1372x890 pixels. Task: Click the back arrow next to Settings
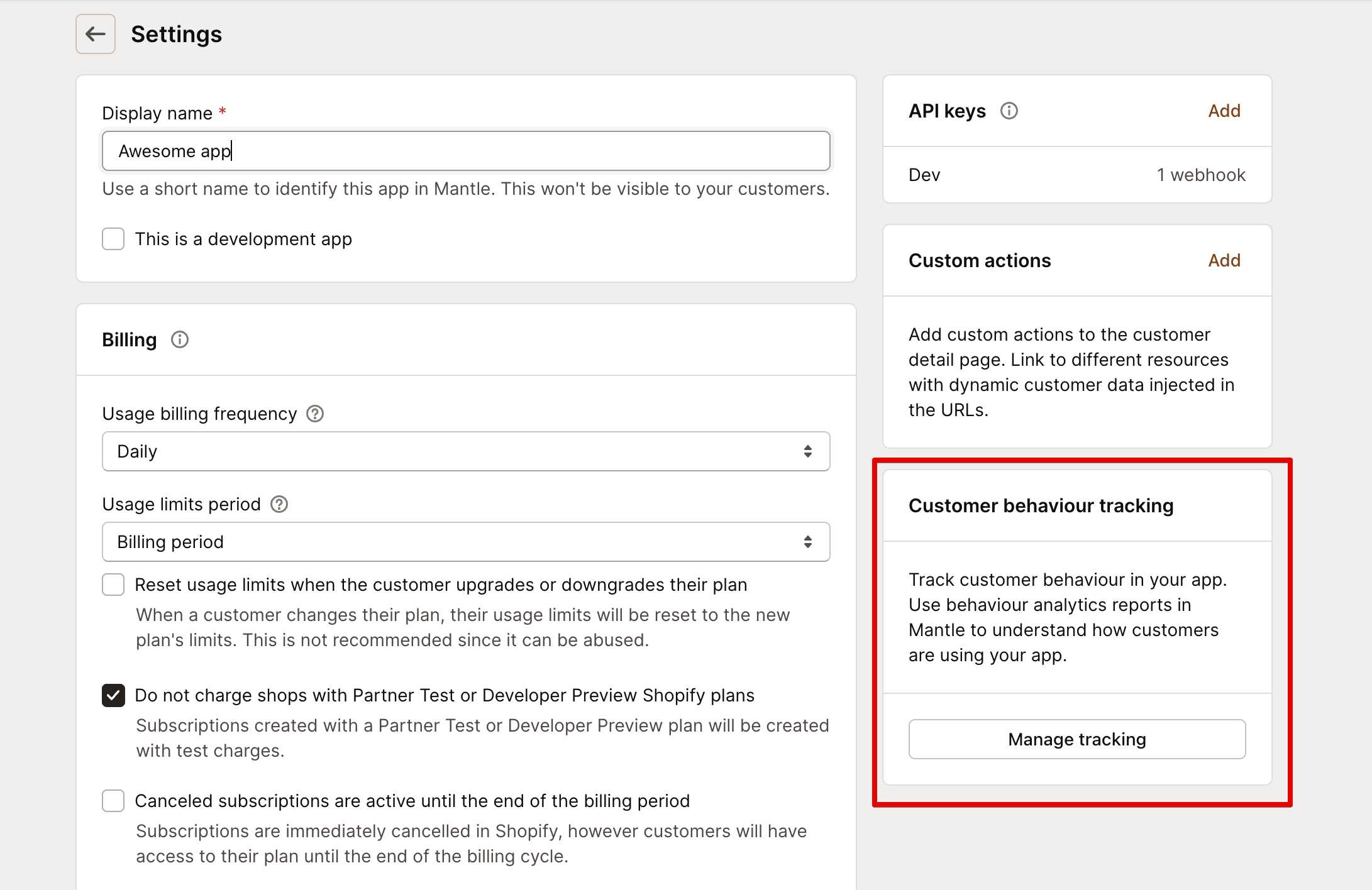click(x=95, y=34)
